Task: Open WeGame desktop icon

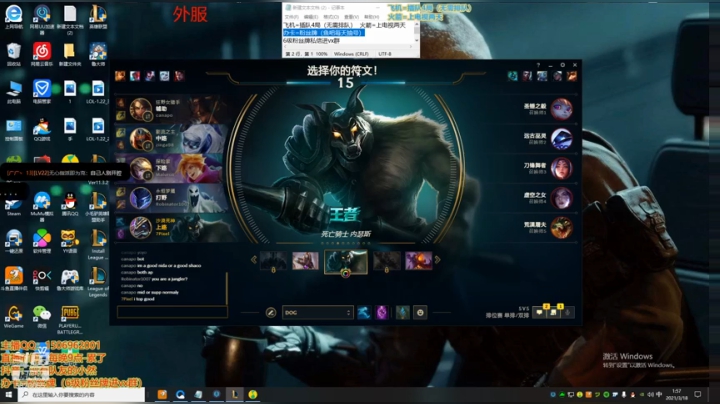Action: point(14,316)
